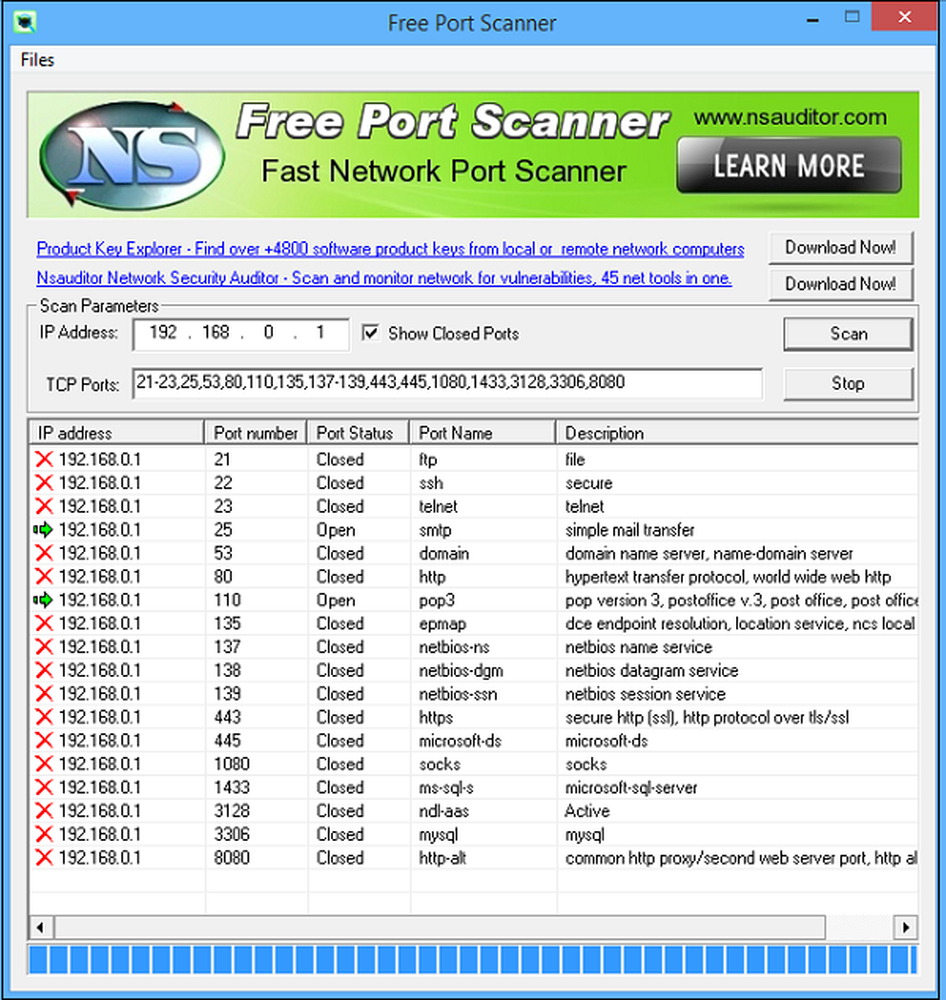Click the horizontal scrollbar right arrow

click(906, 926)
